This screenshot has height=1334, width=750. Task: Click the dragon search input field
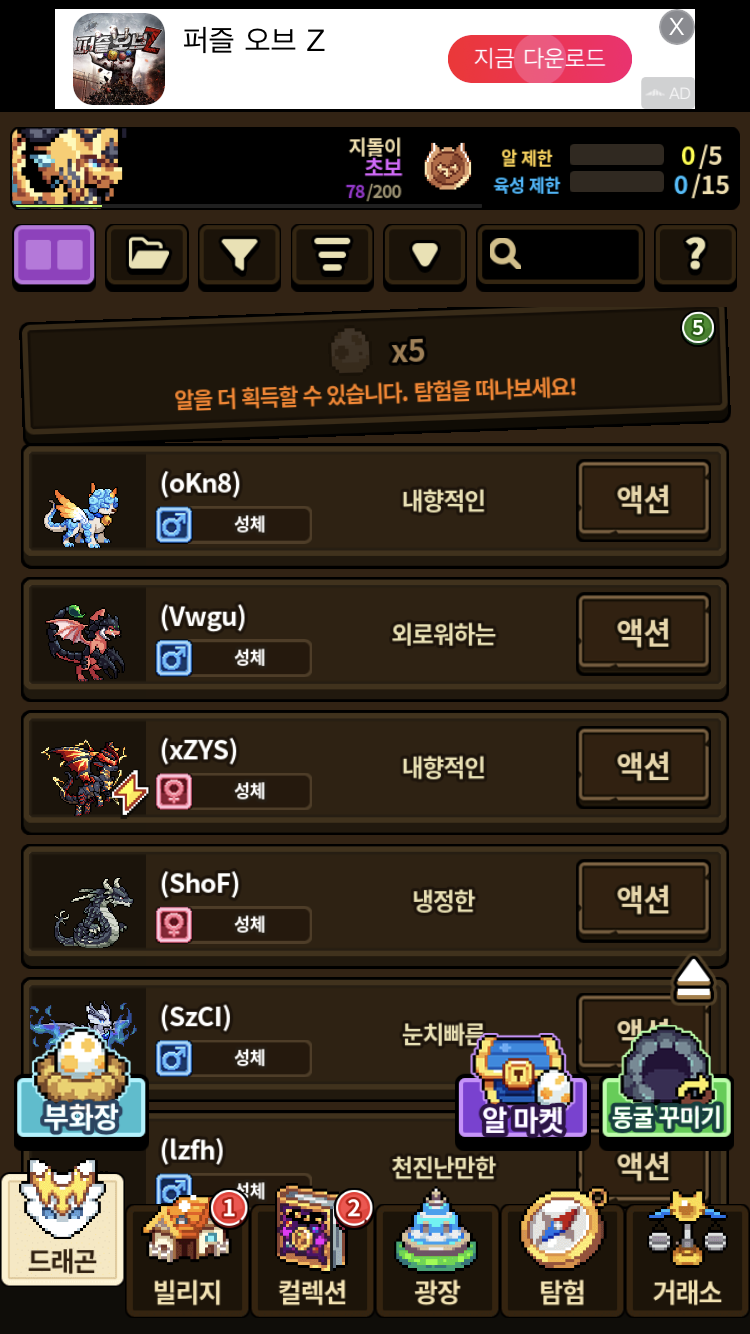[560, 254]
